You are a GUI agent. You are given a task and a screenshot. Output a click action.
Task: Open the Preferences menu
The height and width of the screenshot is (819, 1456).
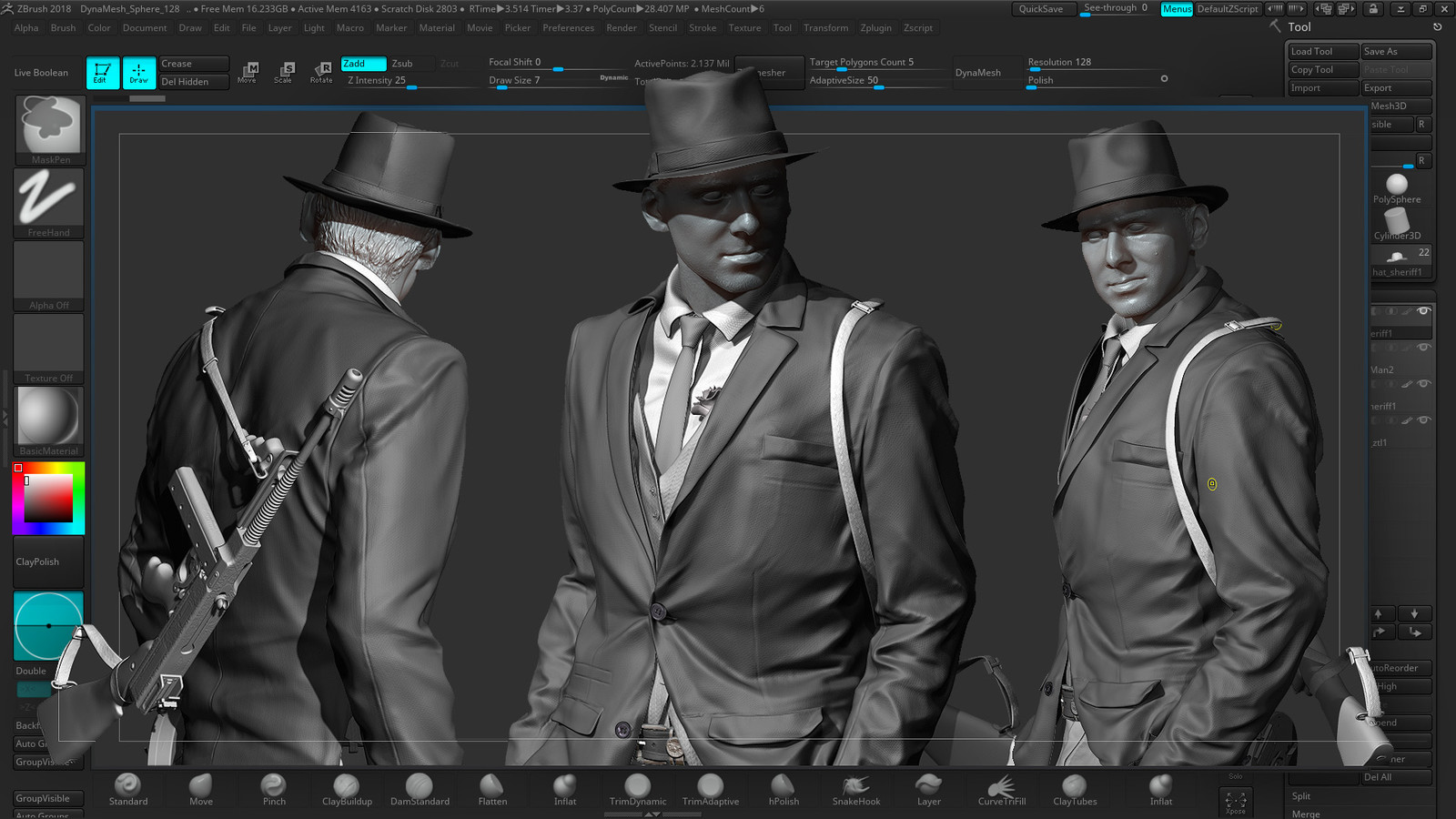coord(568,28)
